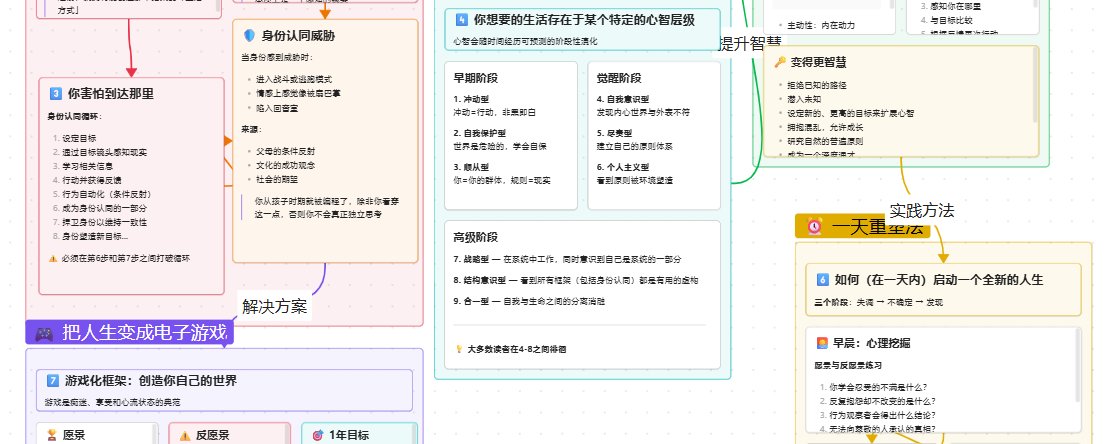The image size is (1110, 444).
Task: Click stage entry 8. 结构意识型
Action: [x=576, y=280]
